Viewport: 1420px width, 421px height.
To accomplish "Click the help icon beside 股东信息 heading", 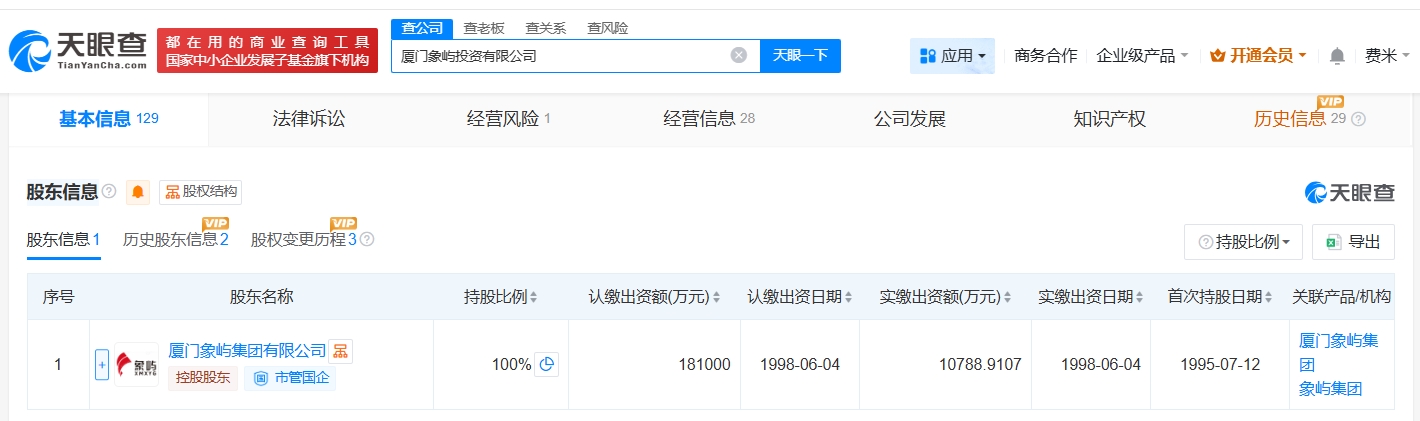I will point(109,192).
